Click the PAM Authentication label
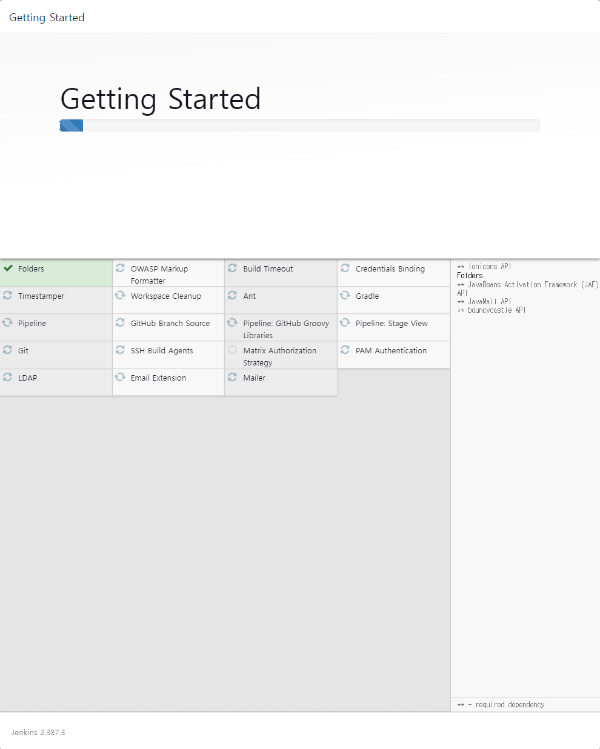Image resolution: width=600 pixels, height=749 pixels. (x=391, y=351)
